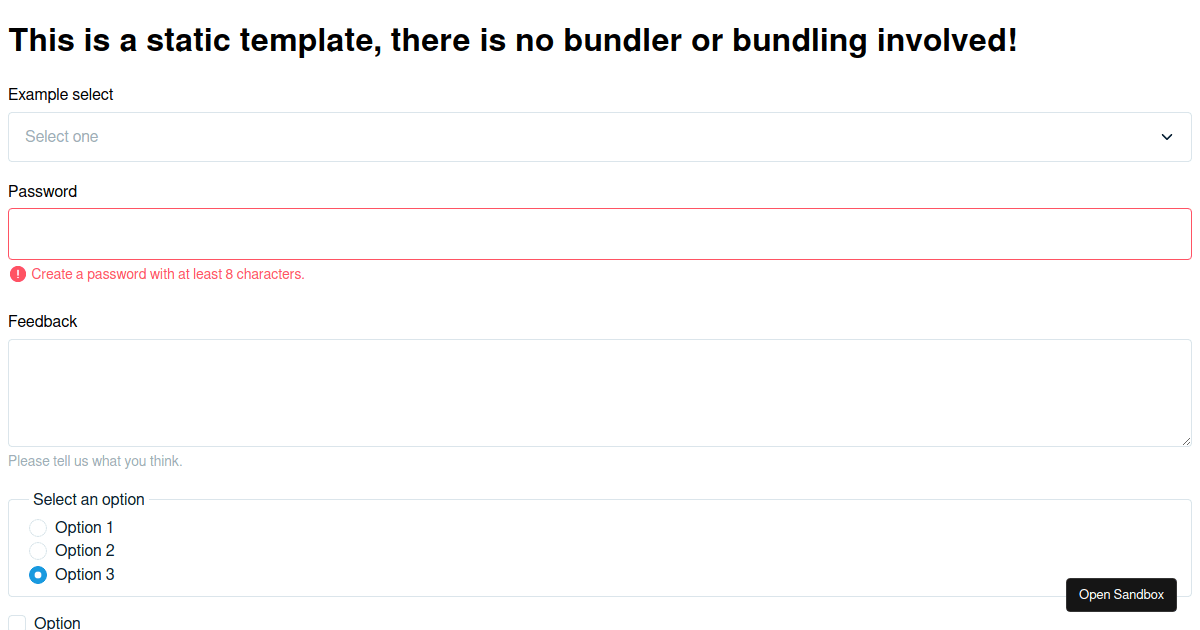Click the static template page heading

pos(513,40)
